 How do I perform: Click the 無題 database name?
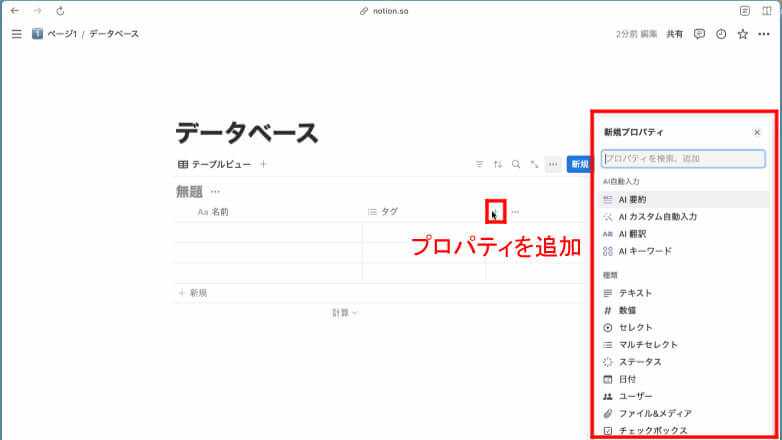pos(190,192)
